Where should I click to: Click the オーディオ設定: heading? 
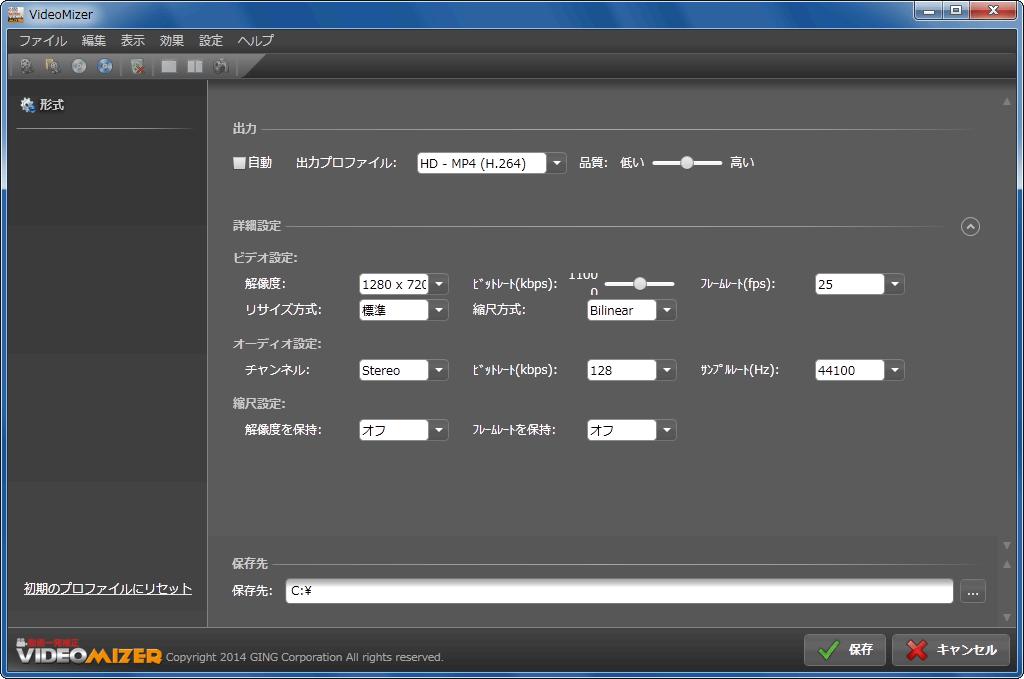coord(277,344)
